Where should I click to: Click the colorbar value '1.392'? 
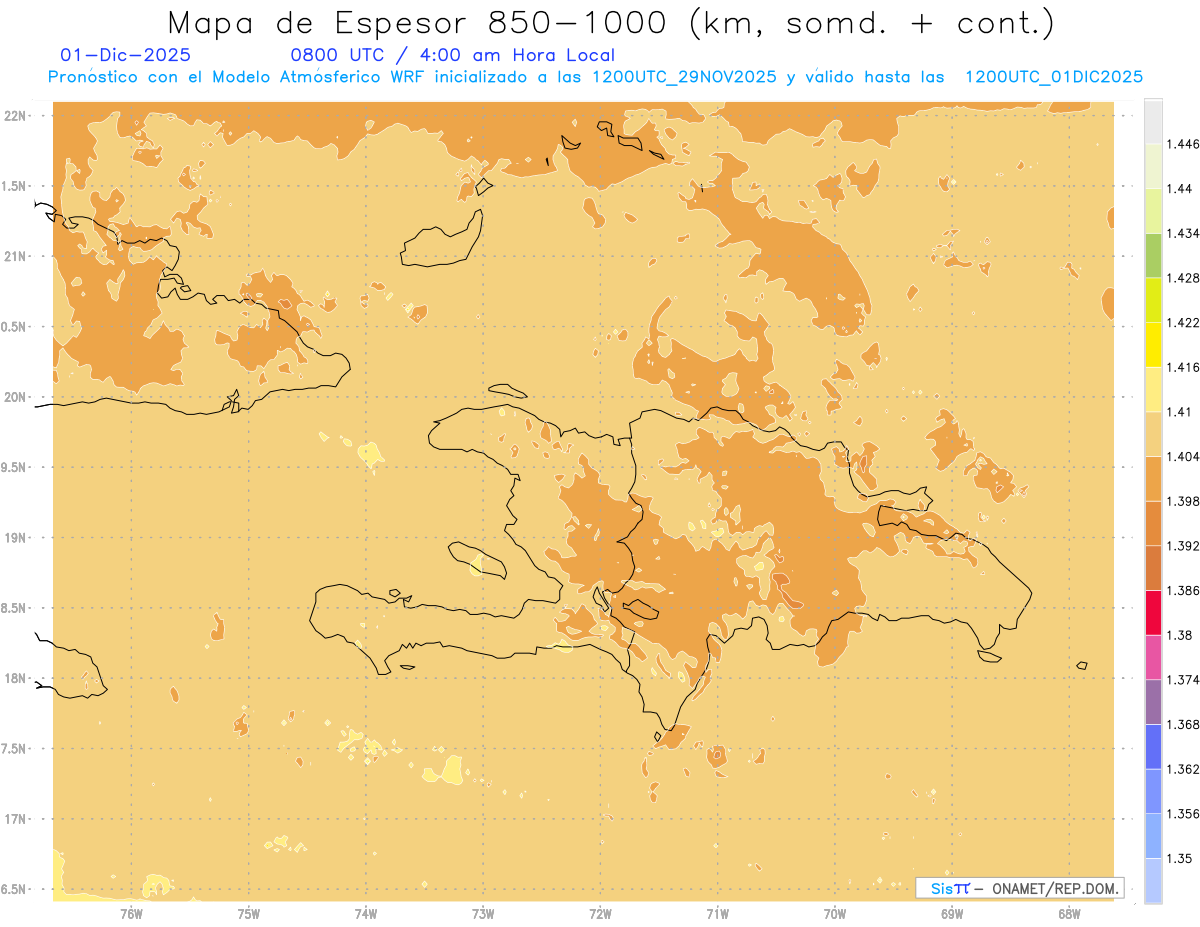pyautogui.click(x=1184, y=546)
